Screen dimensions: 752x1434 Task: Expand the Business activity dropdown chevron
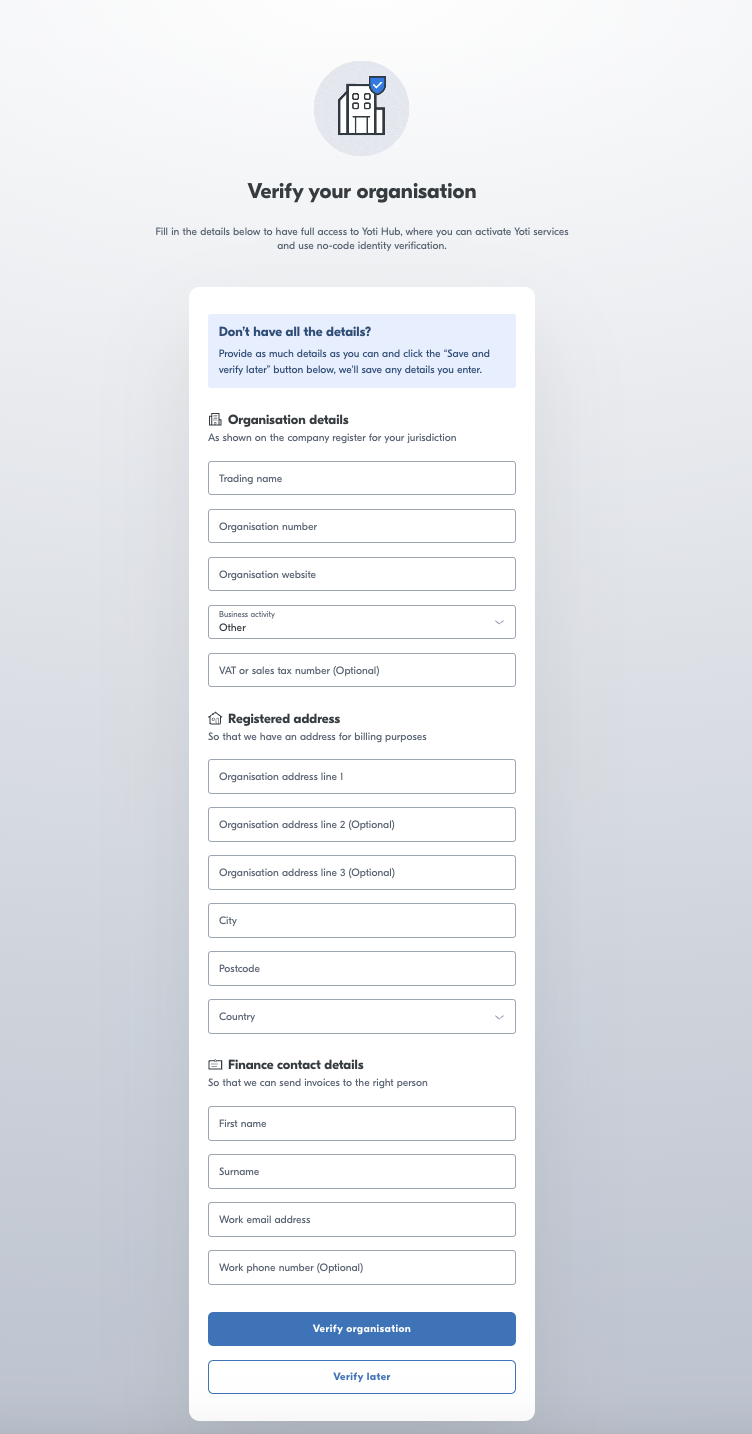click(x=499, y=622)
